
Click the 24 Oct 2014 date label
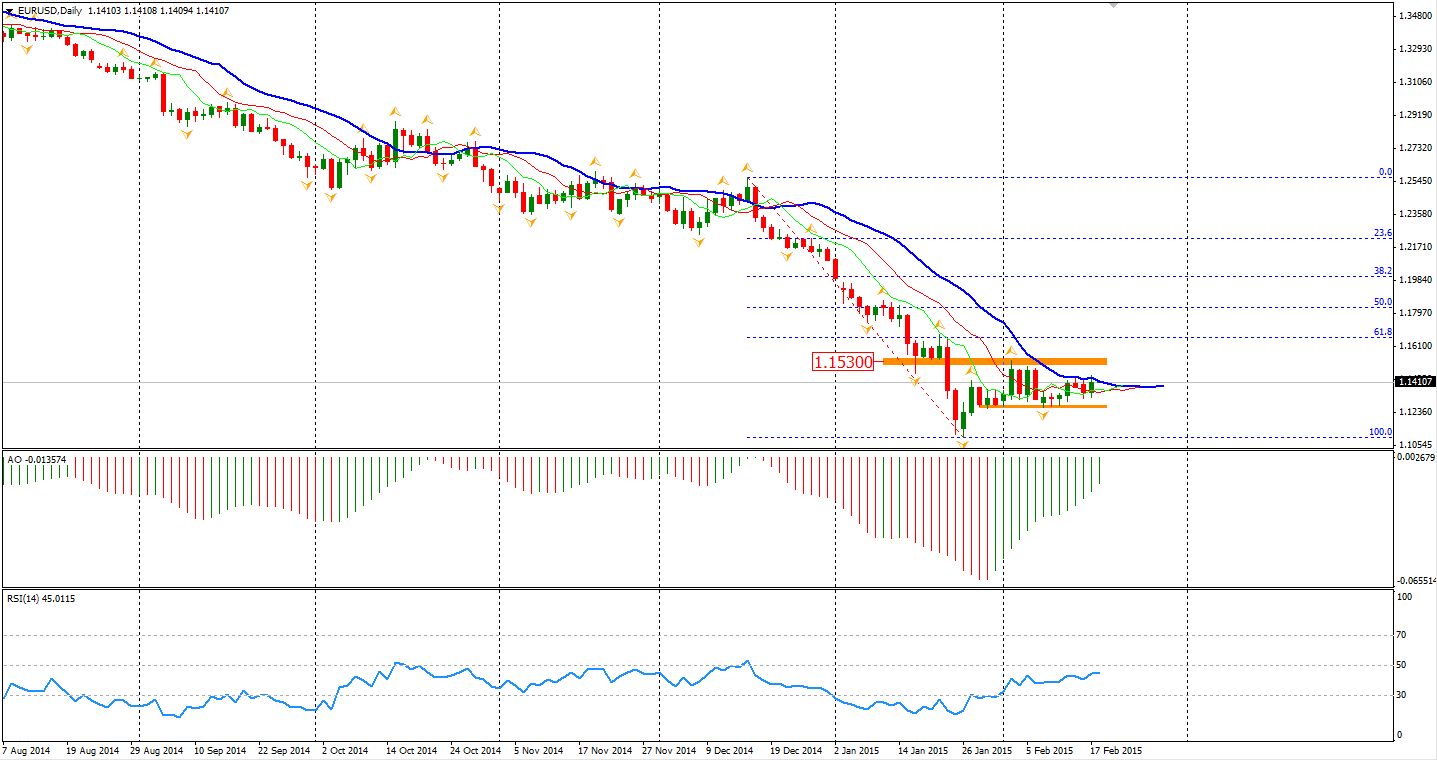[476, 749]
